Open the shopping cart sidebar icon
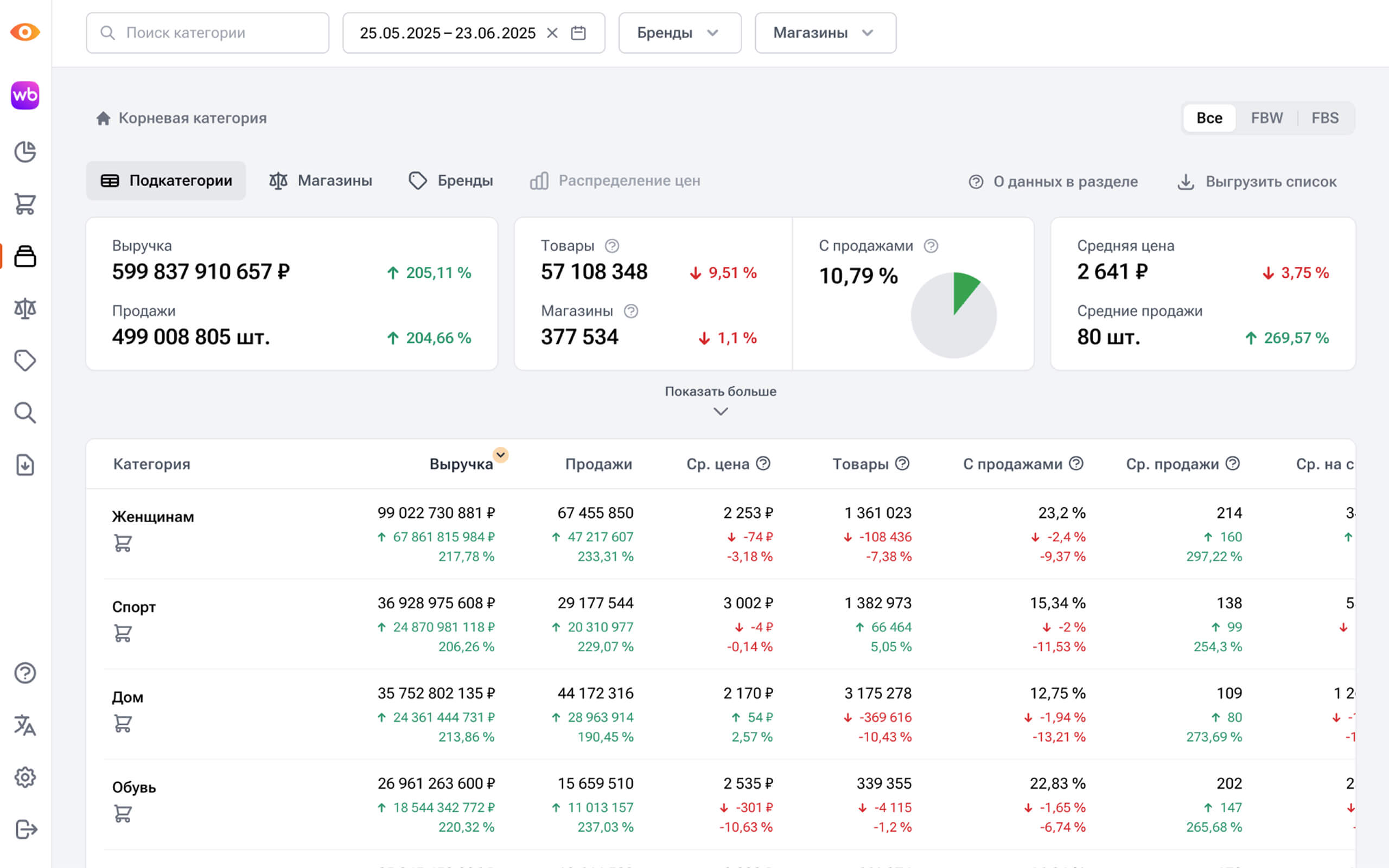The width and height of the screenshot is (1389, 868). (24, 204)
